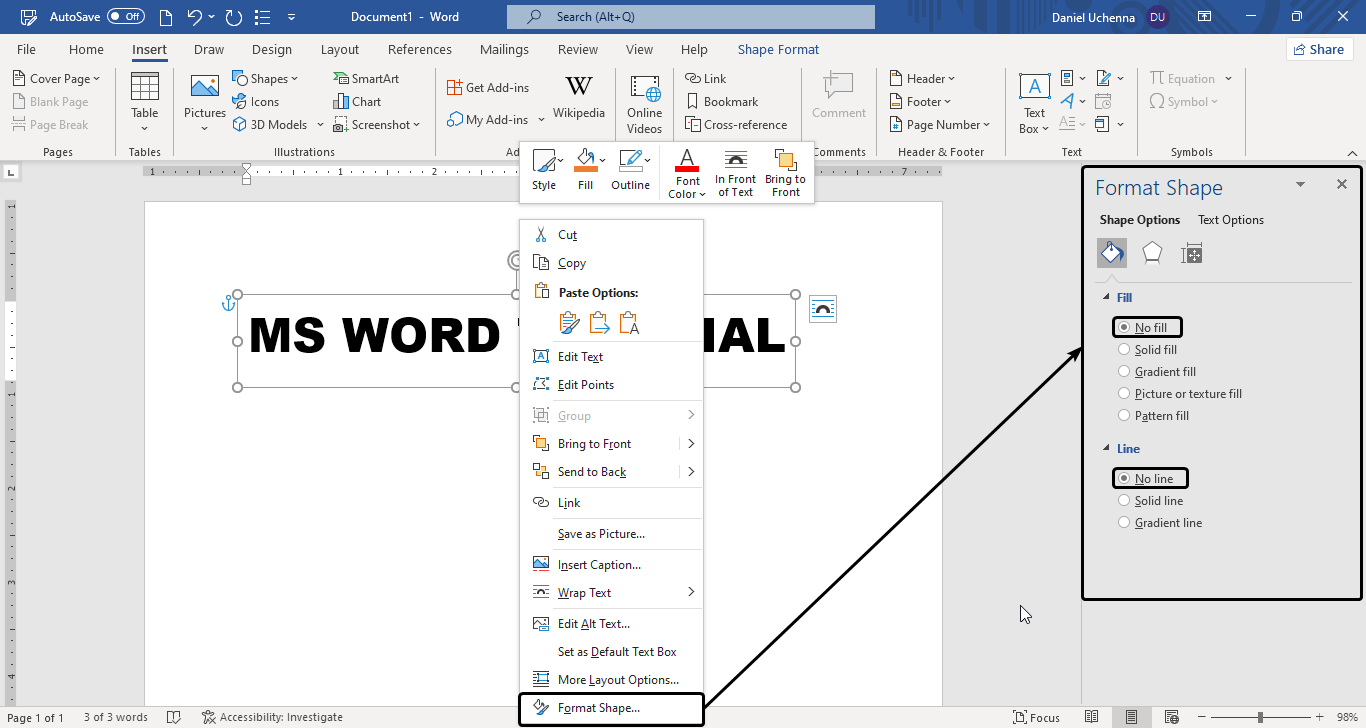Viewport: 1366px width, 728px height.
Task: Click the zoom slider in status bar
Action: click(x=1260, y=717)
